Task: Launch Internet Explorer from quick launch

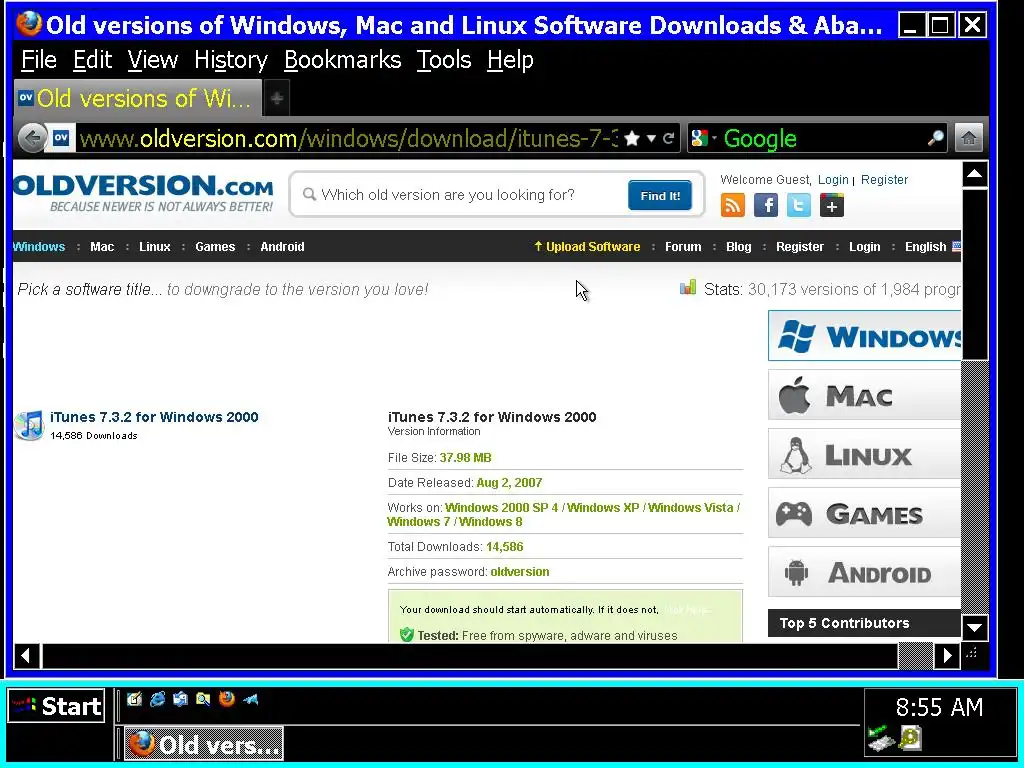Action: 157,699
